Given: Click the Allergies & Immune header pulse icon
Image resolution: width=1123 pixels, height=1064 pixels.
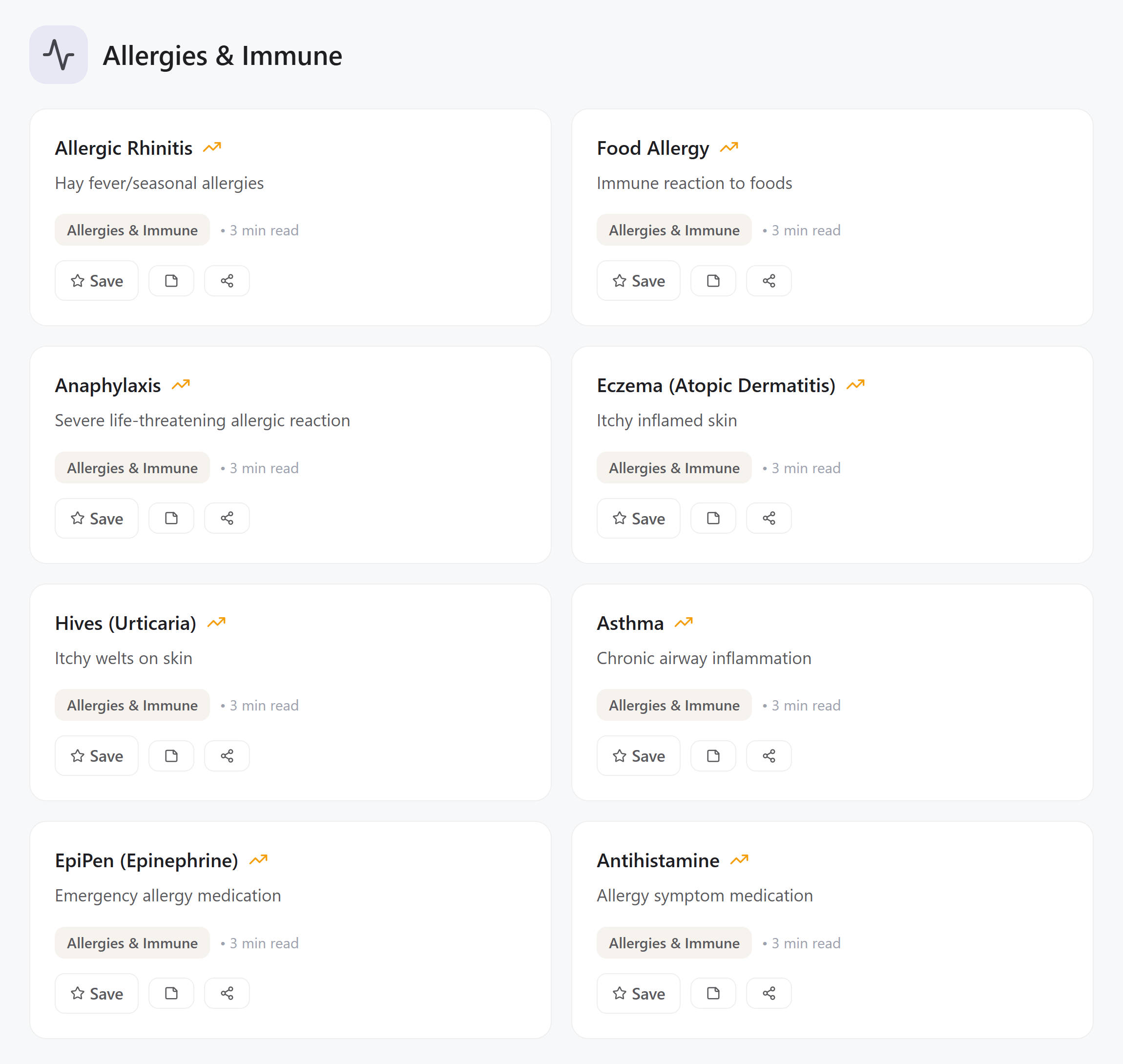Looking at the screenshot, I should 59,55.
